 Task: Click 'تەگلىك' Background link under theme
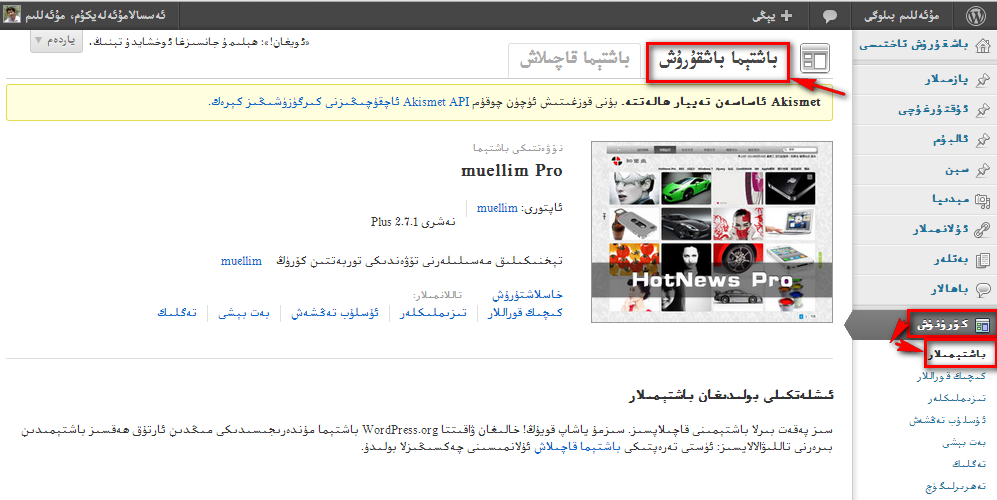click(x=177, y=313)
